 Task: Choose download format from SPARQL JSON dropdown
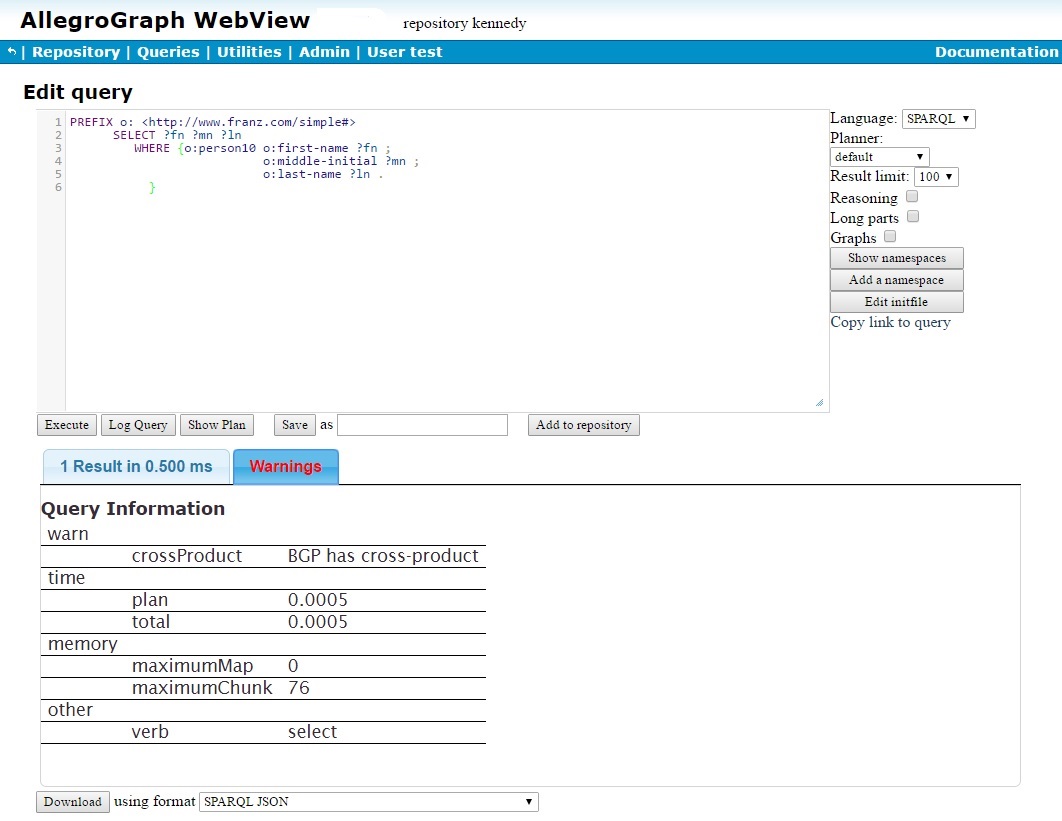[x=369, y=802]
